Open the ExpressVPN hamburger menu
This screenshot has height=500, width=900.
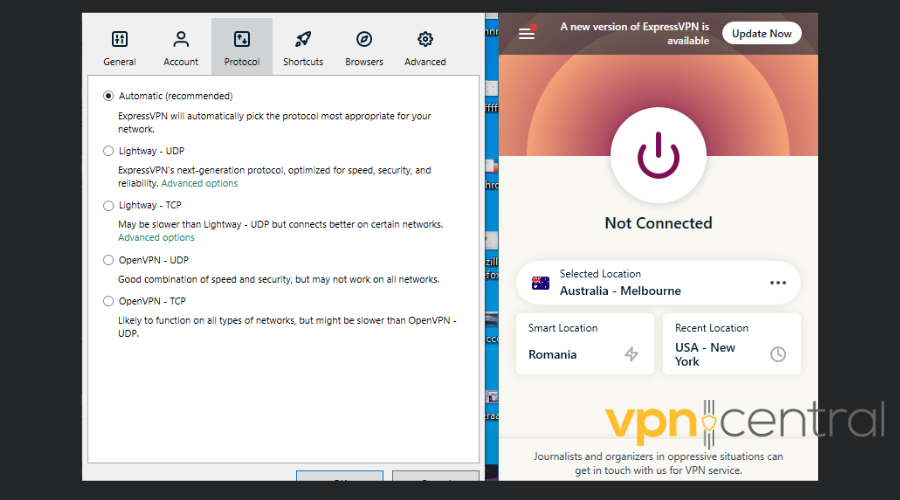pyautogui.click(x=526, y=34)
